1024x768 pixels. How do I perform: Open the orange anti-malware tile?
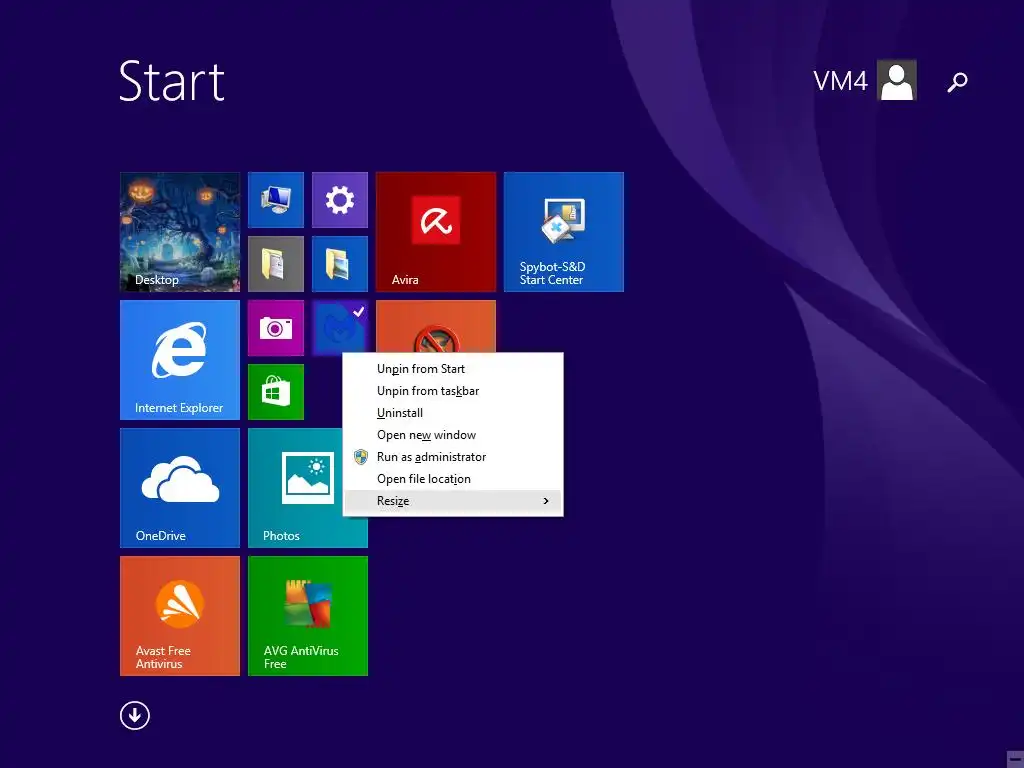(x=436, y=327)
